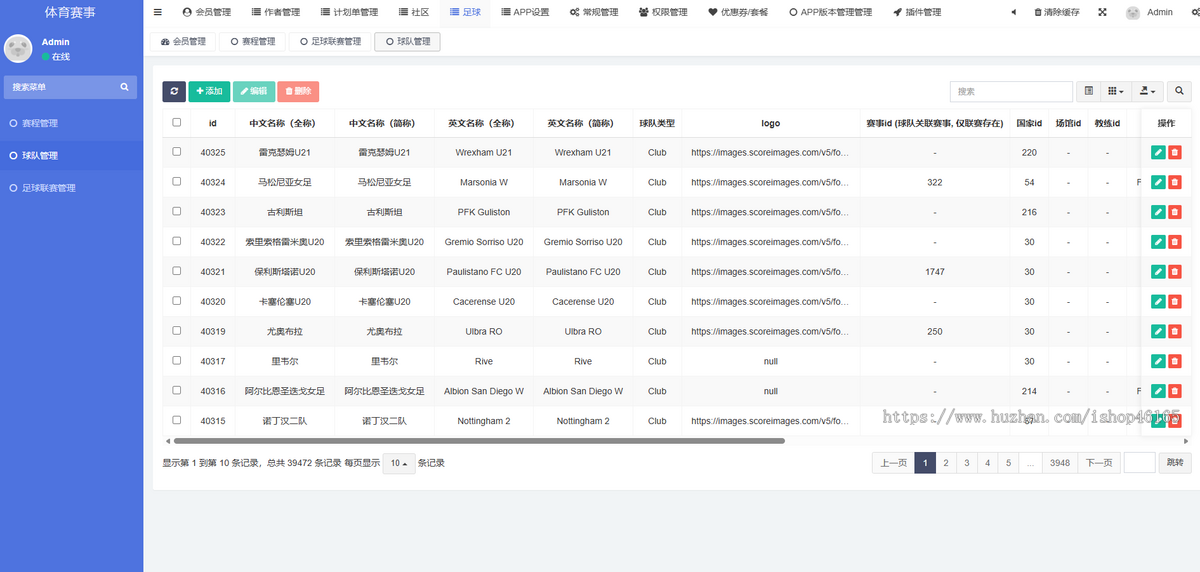Click the horizontal table scrollbar
The height and width of the screenshot is (572, 1200).
479,440
